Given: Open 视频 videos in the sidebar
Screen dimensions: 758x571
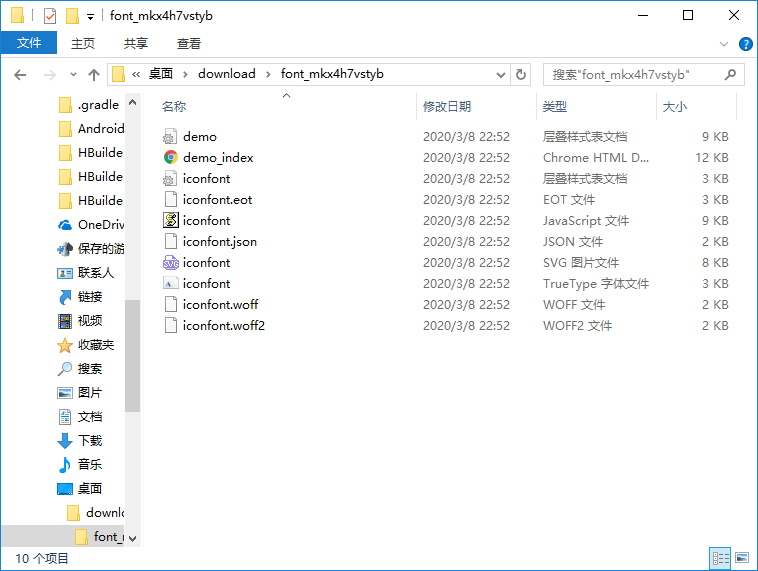Looking at the screenshot, I should [80, 321].
